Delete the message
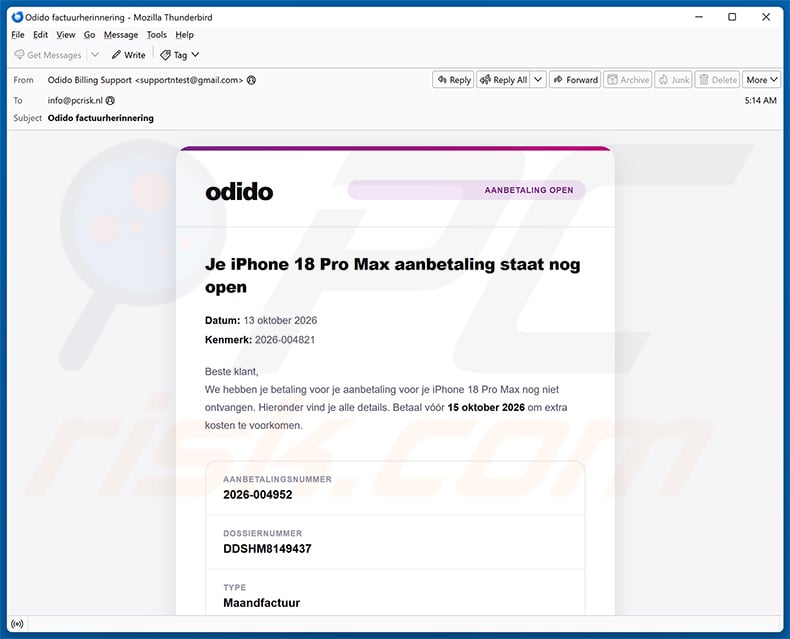 tap(717, 80)
